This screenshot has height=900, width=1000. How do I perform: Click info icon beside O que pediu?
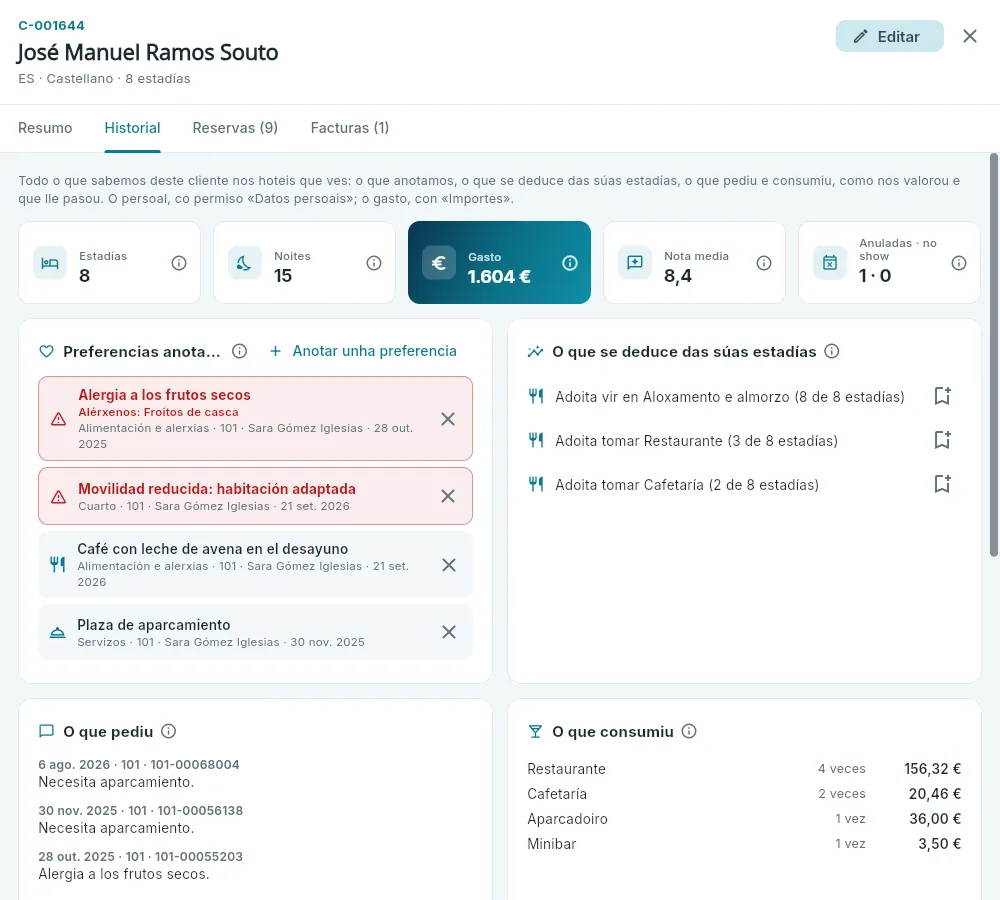[168, 731]
